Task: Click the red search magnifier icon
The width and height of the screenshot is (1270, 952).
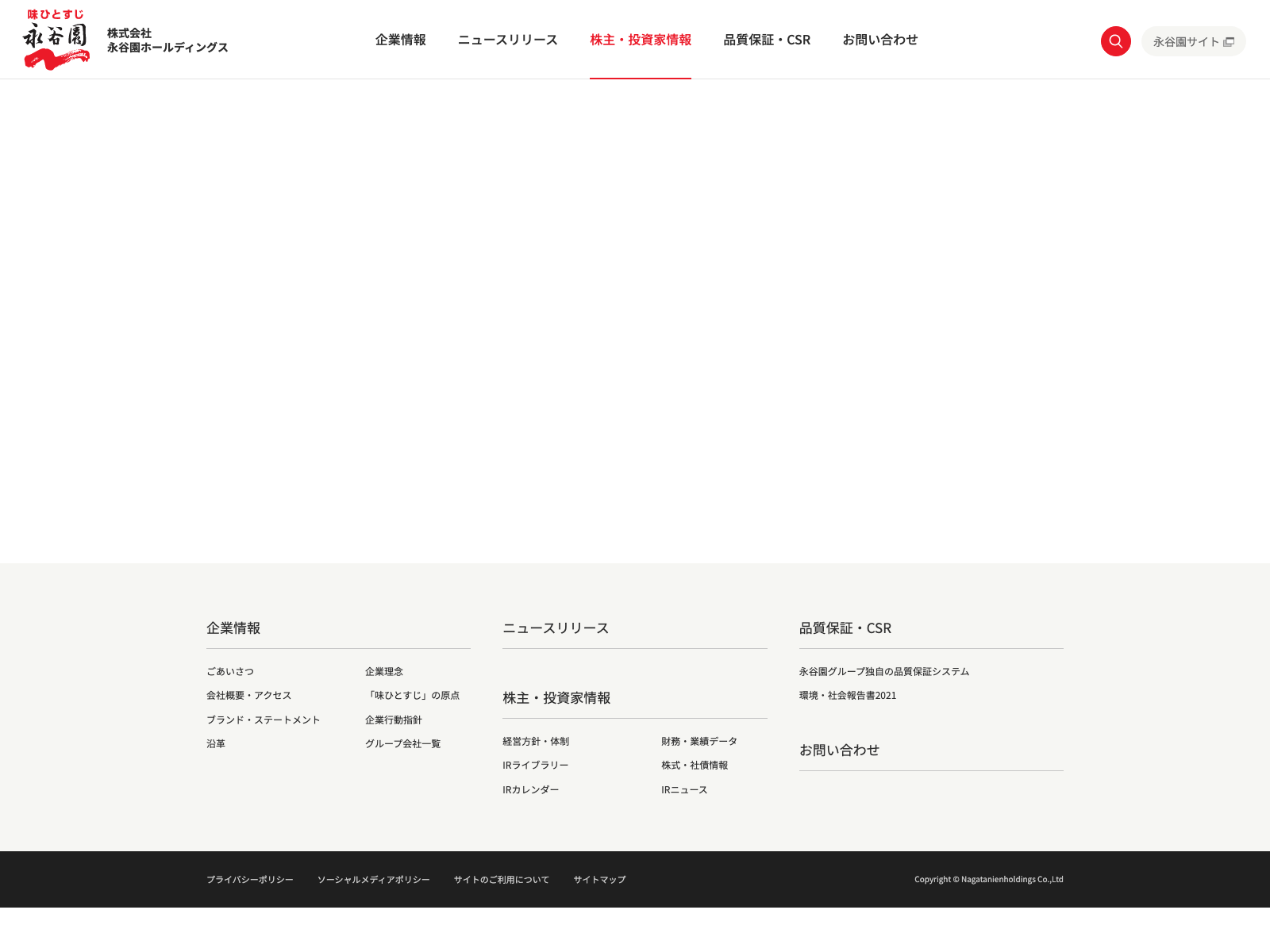Action: pyautogui.click(x=1115, y=41)
